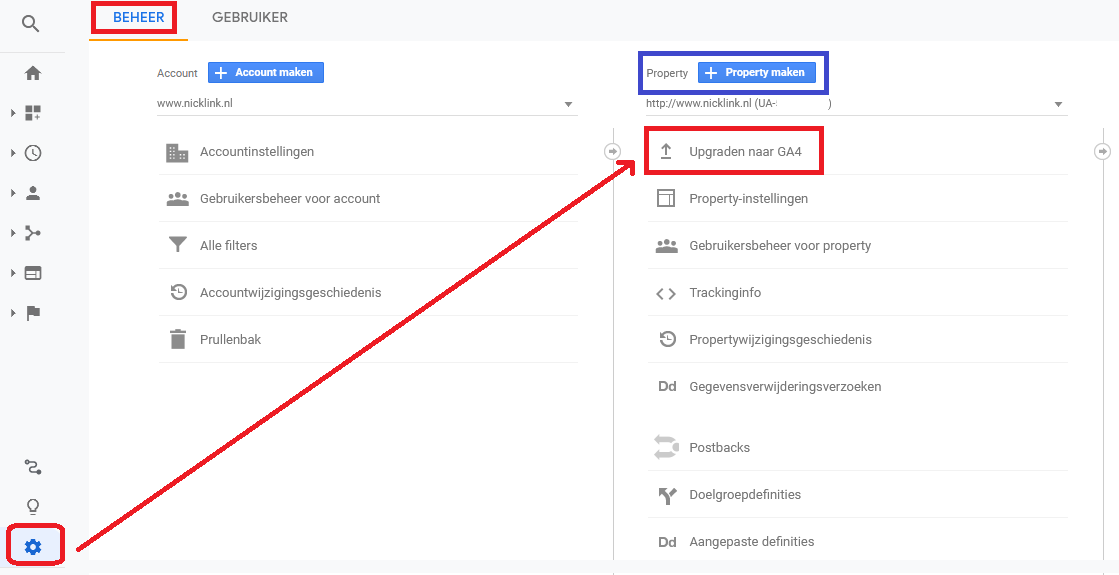Open Accountinstellingen
The image size is (1119, 575).
(257, 152)
